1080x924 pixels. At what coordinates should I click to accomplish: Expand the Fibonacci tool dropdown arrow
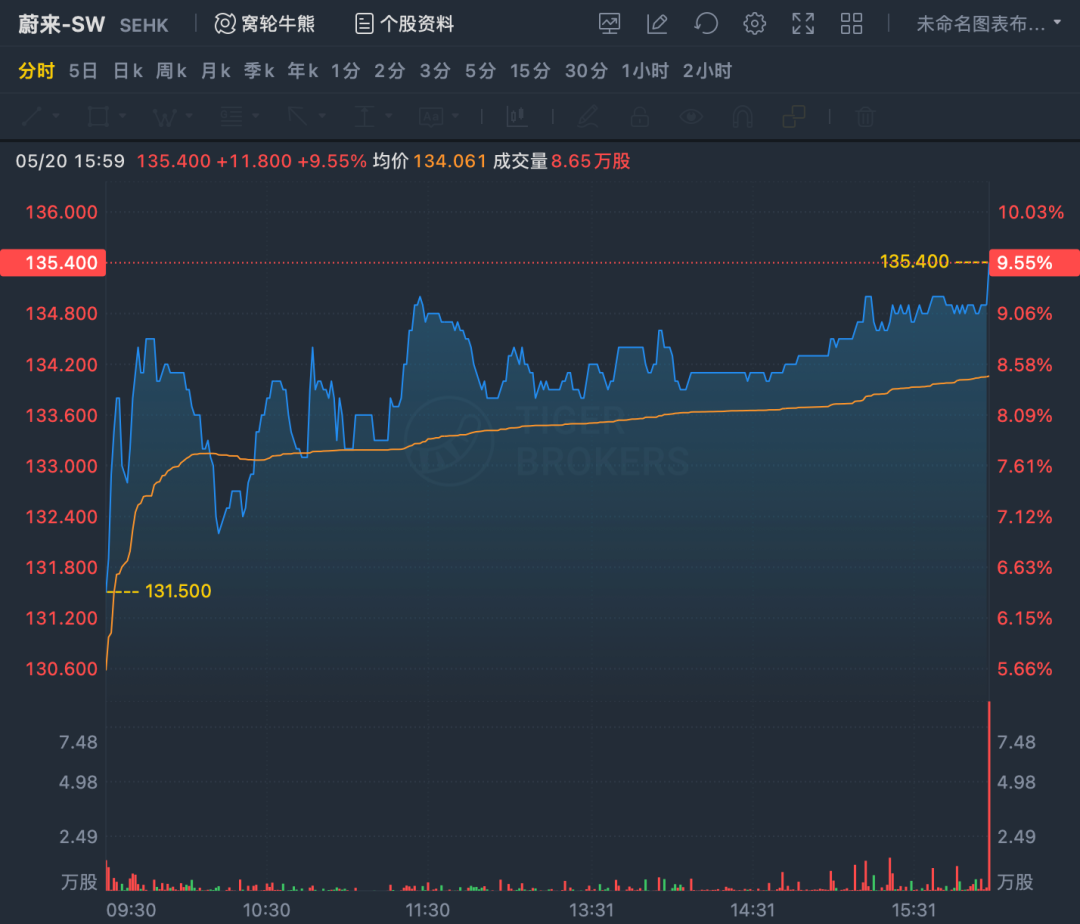coord(256,116)
